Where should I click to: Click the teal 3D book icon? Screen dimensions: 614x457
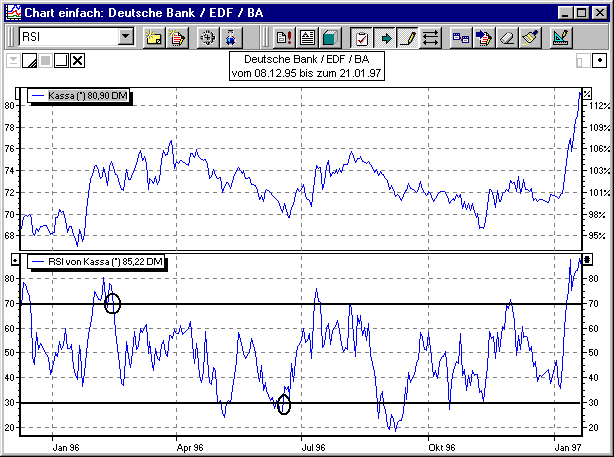click(x=331, y=38)
